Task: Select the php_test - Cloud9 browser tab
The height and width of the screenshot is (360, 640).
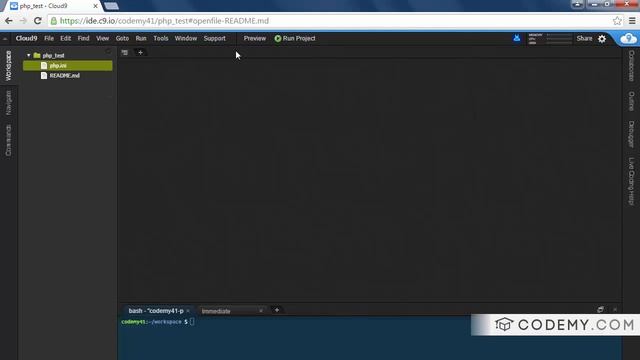Action: [53, 6]
